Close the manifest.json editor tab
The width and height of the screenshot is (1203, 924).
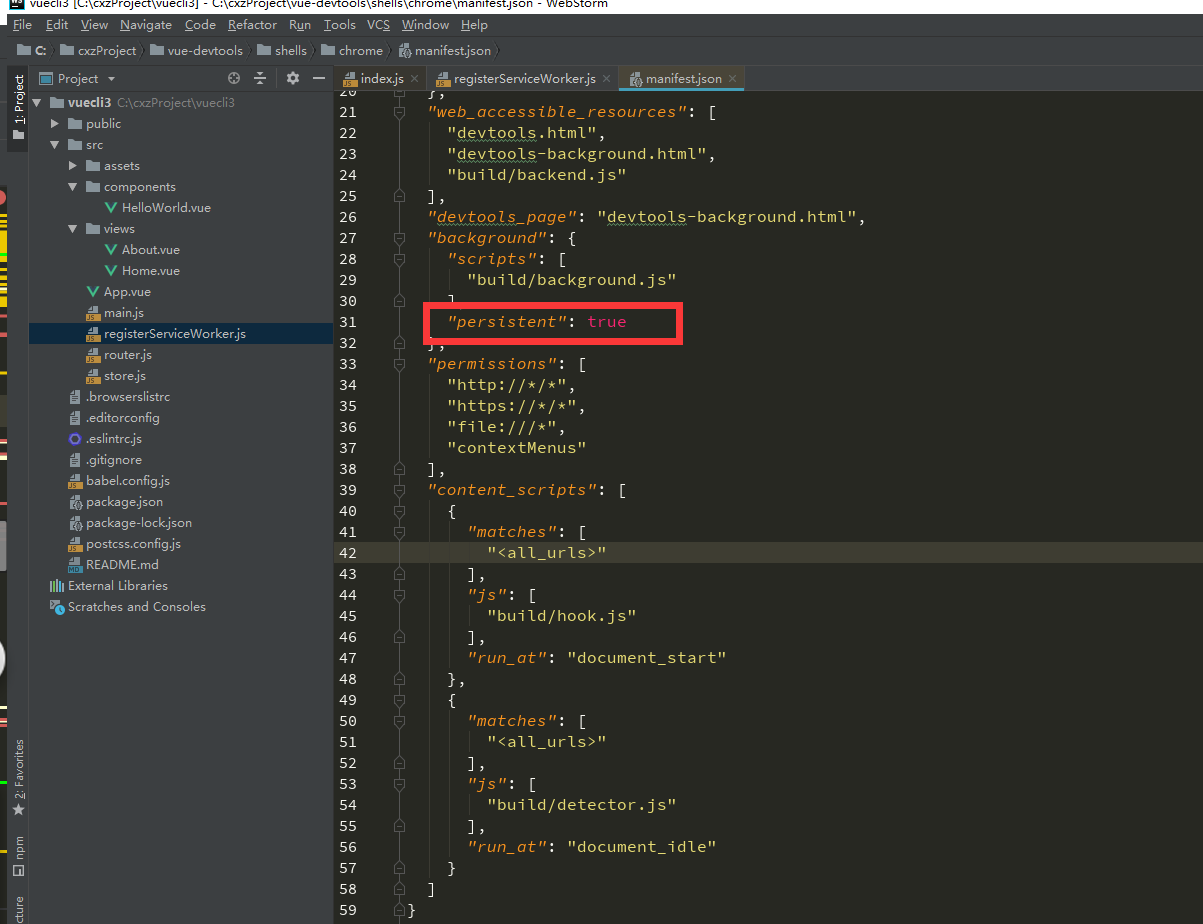click(733, 79)
